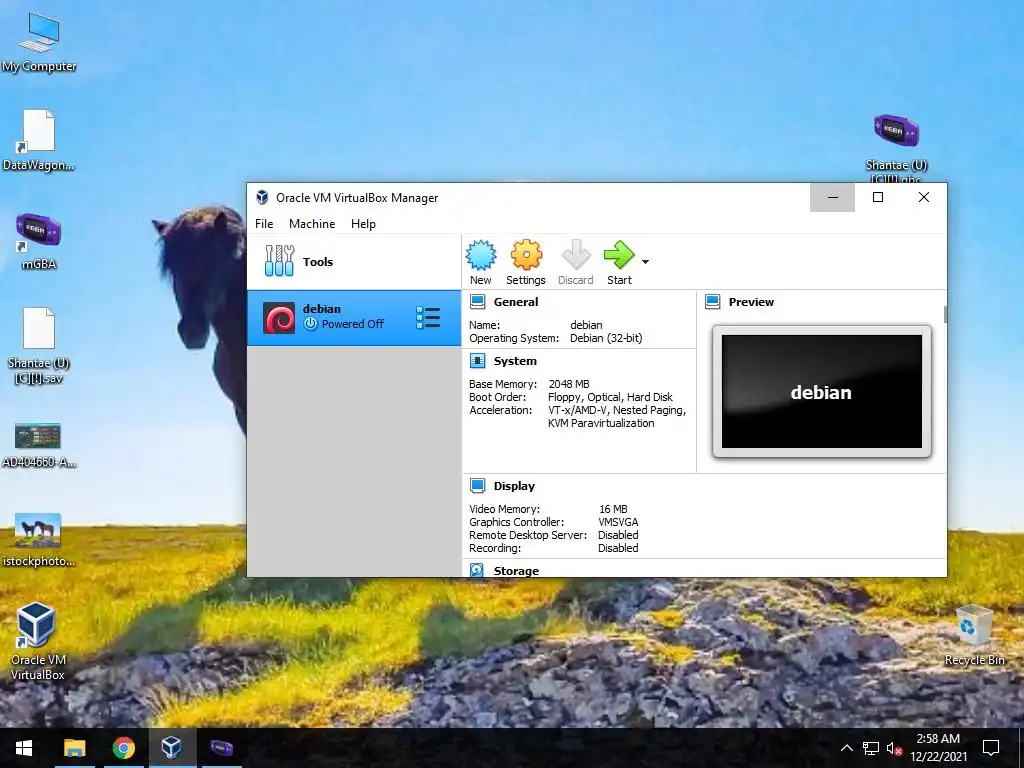Select the Shantae (U) .gbc desktop icon

click(x=896, y=148)
